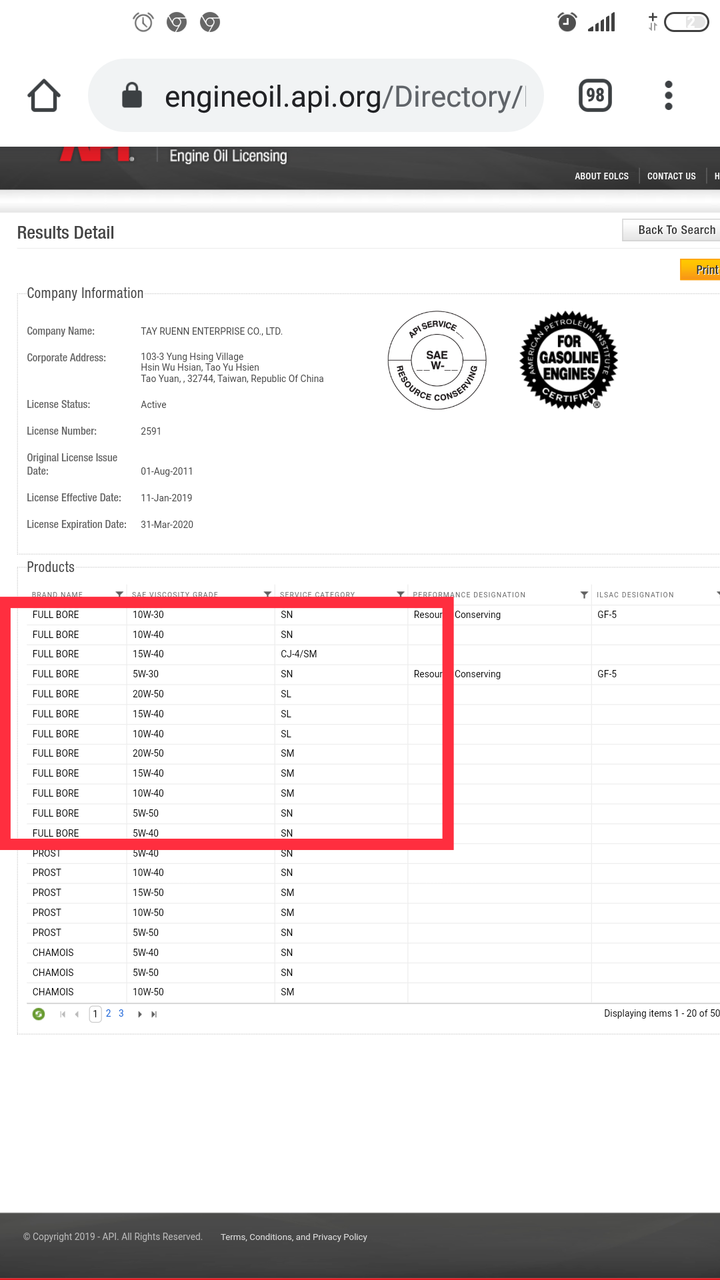Click the Active license status value
Image resolution: width=720 pixels, height=1280 pixels.
click(154, 405)
